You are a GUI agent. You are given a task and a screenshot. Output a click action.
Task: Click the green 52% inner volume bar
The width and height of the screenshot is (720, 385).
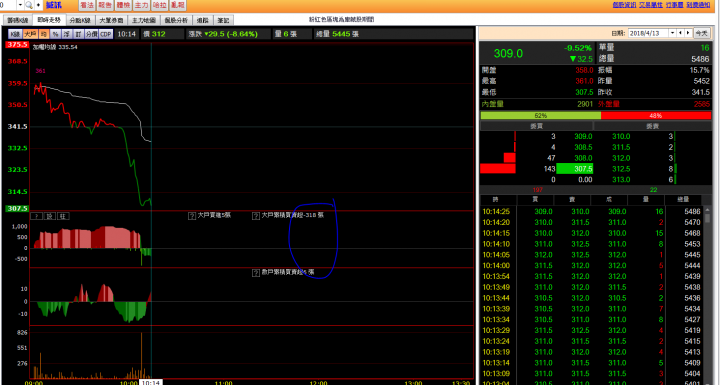[540, 116]
